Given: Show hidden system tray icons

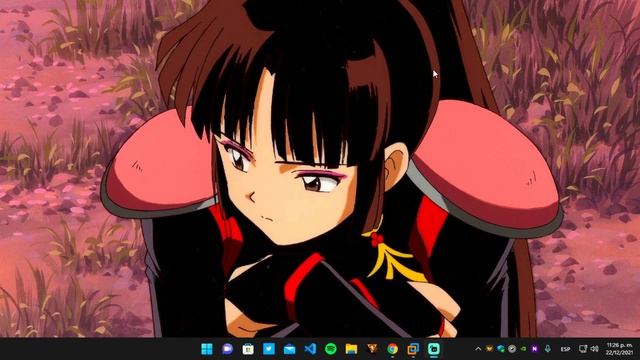Looking at the screenshot, I should (x=478, y=349).
